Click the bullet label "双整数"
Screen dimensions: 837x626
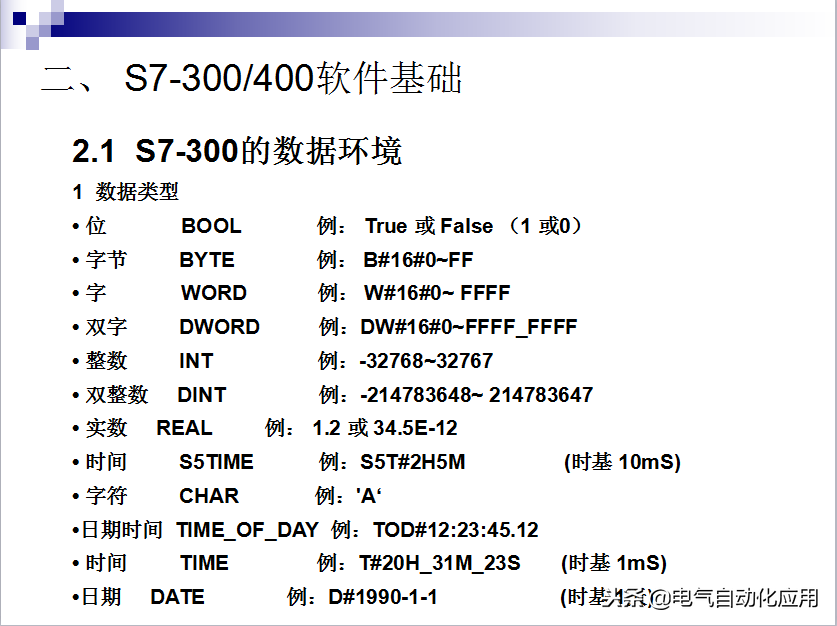pyautogui.click(x=117, y=395)
